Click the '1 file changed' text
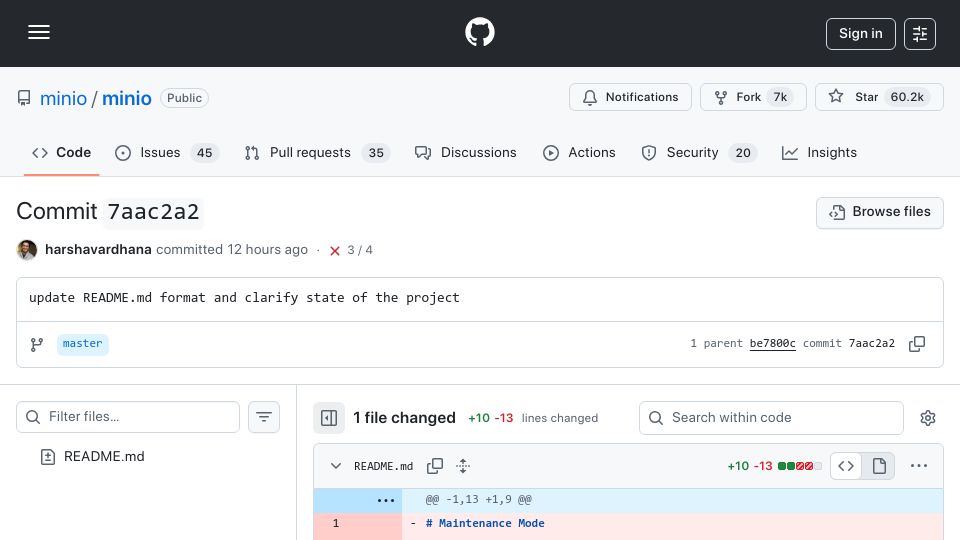960x540 pixels. 405,418
